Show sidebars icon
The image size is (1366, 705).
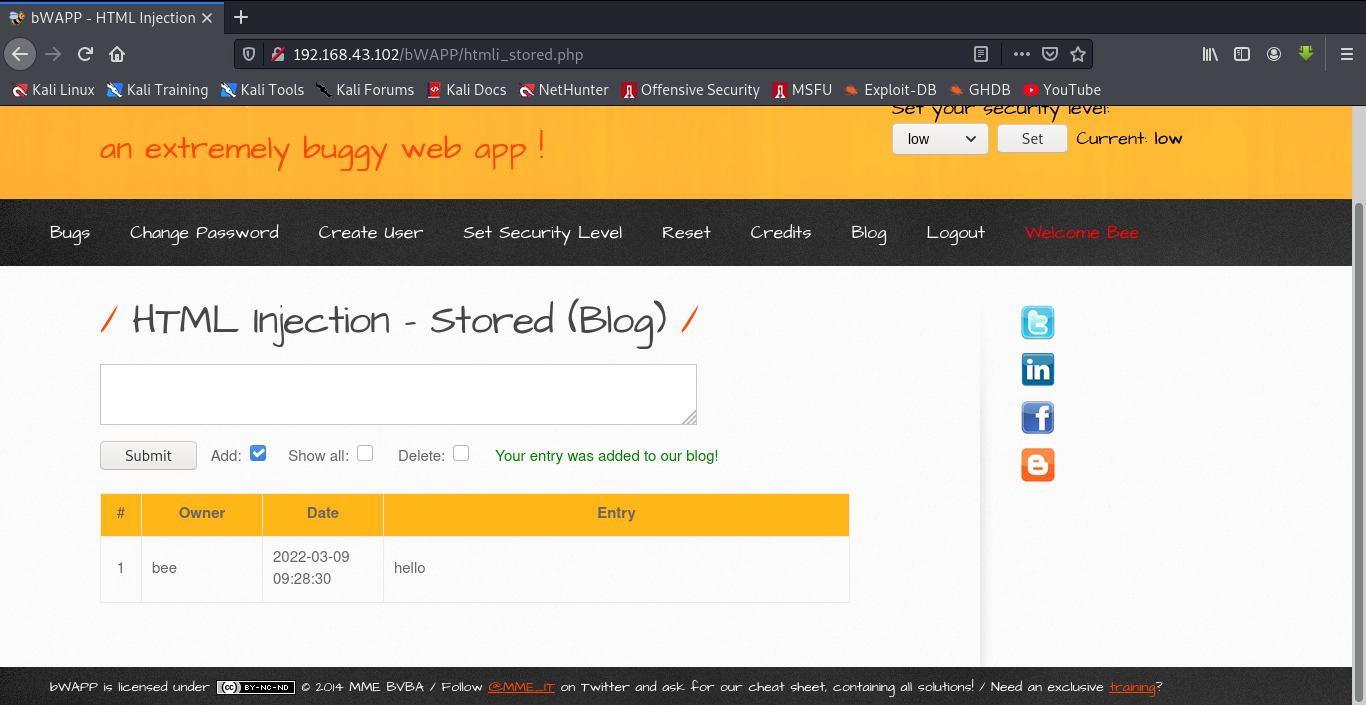1242,54
